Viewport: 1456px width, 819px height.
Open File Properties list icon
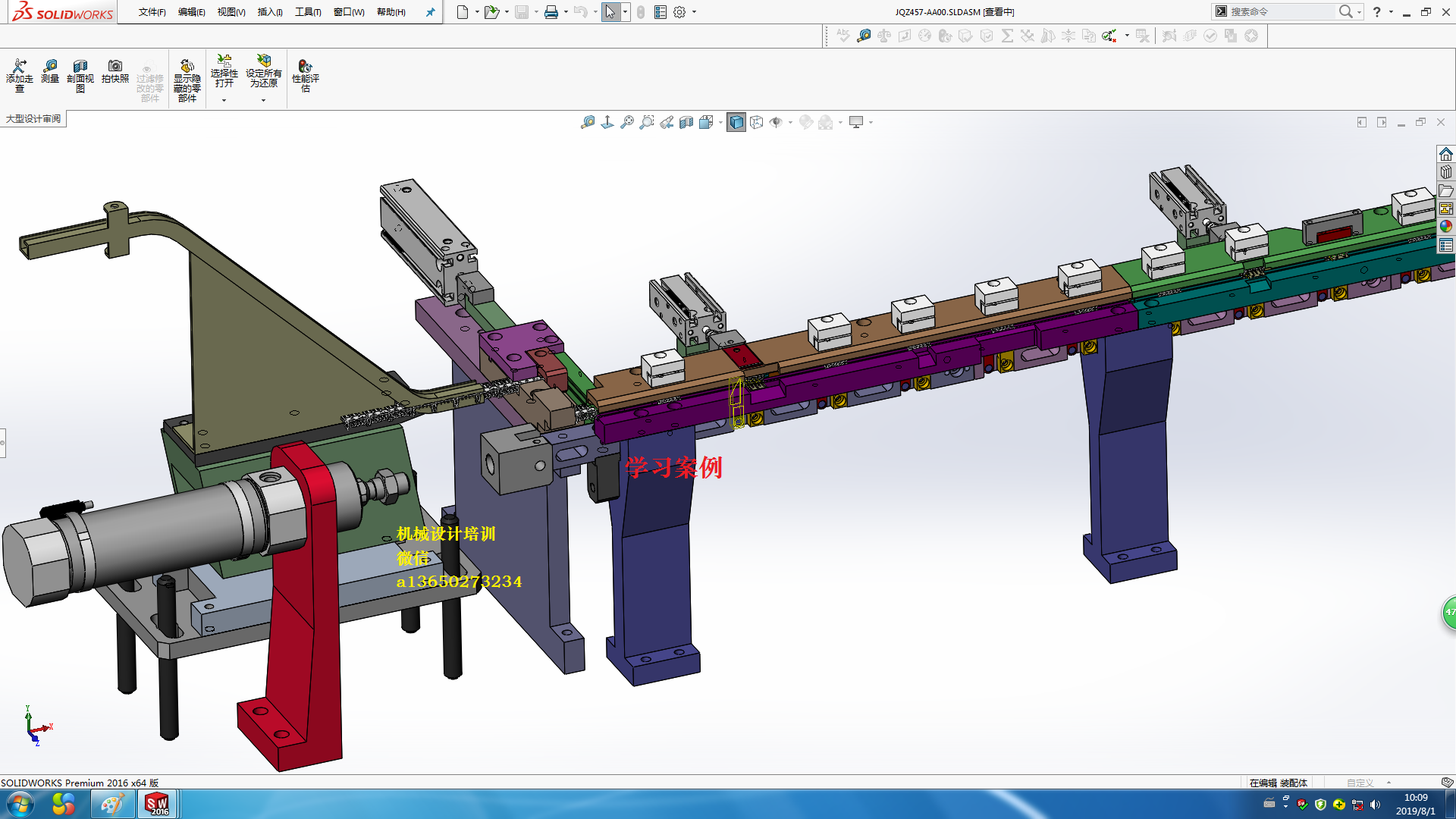coord(661,12)
